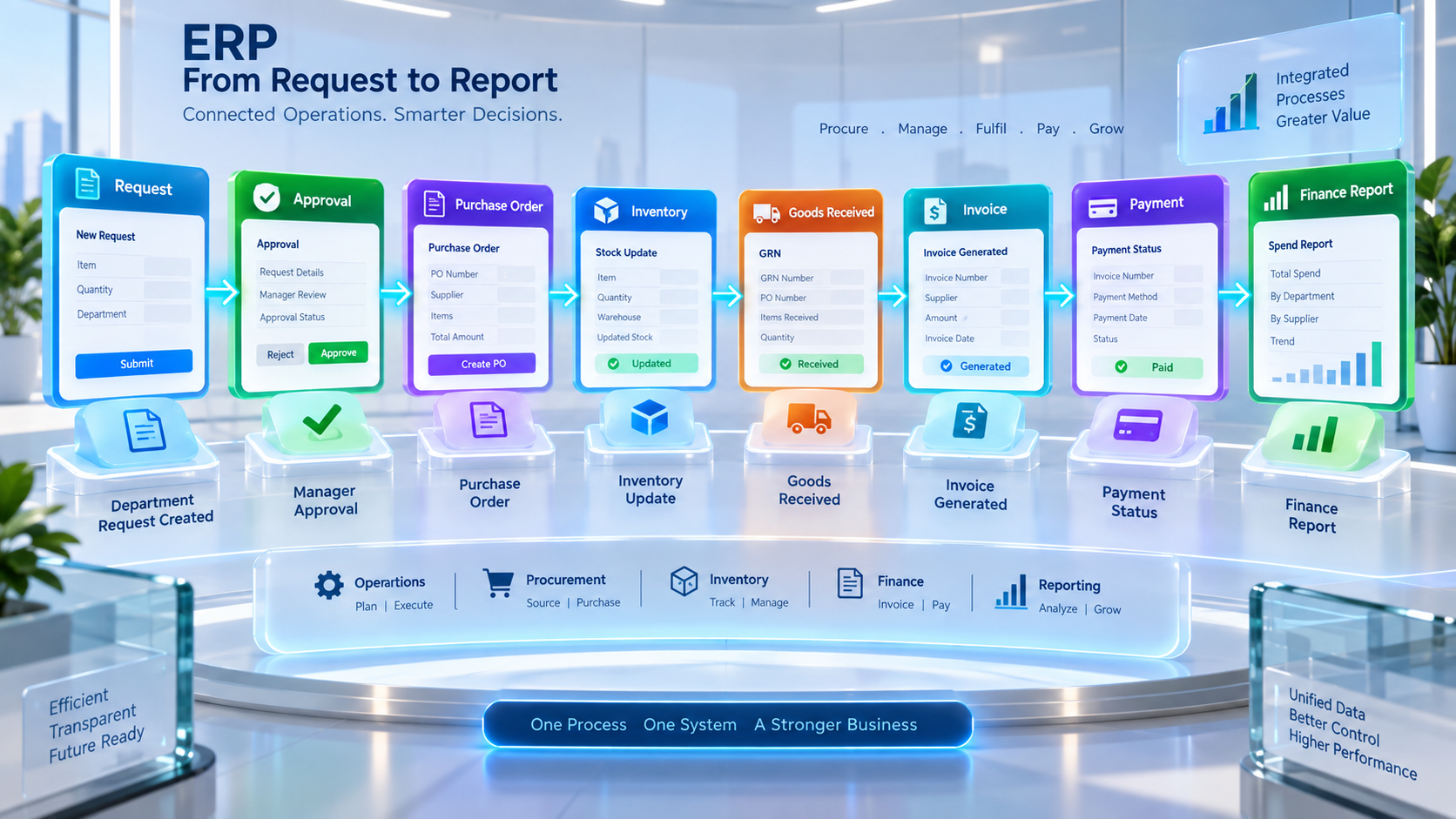The image size is (1456, 819).
Task: Click the cube icon in the Inventory card header
Action: (606, 210)
